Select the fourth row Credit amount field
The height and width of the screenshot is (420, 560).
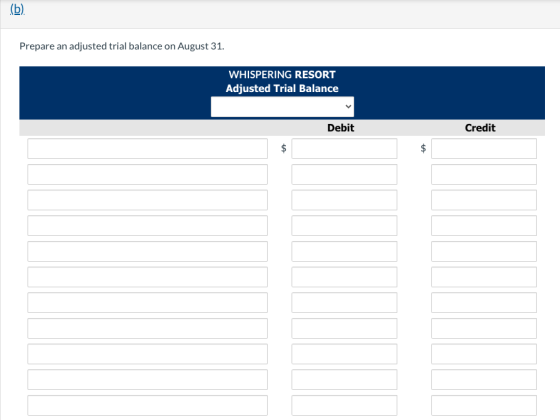click(x=484, y=226)
